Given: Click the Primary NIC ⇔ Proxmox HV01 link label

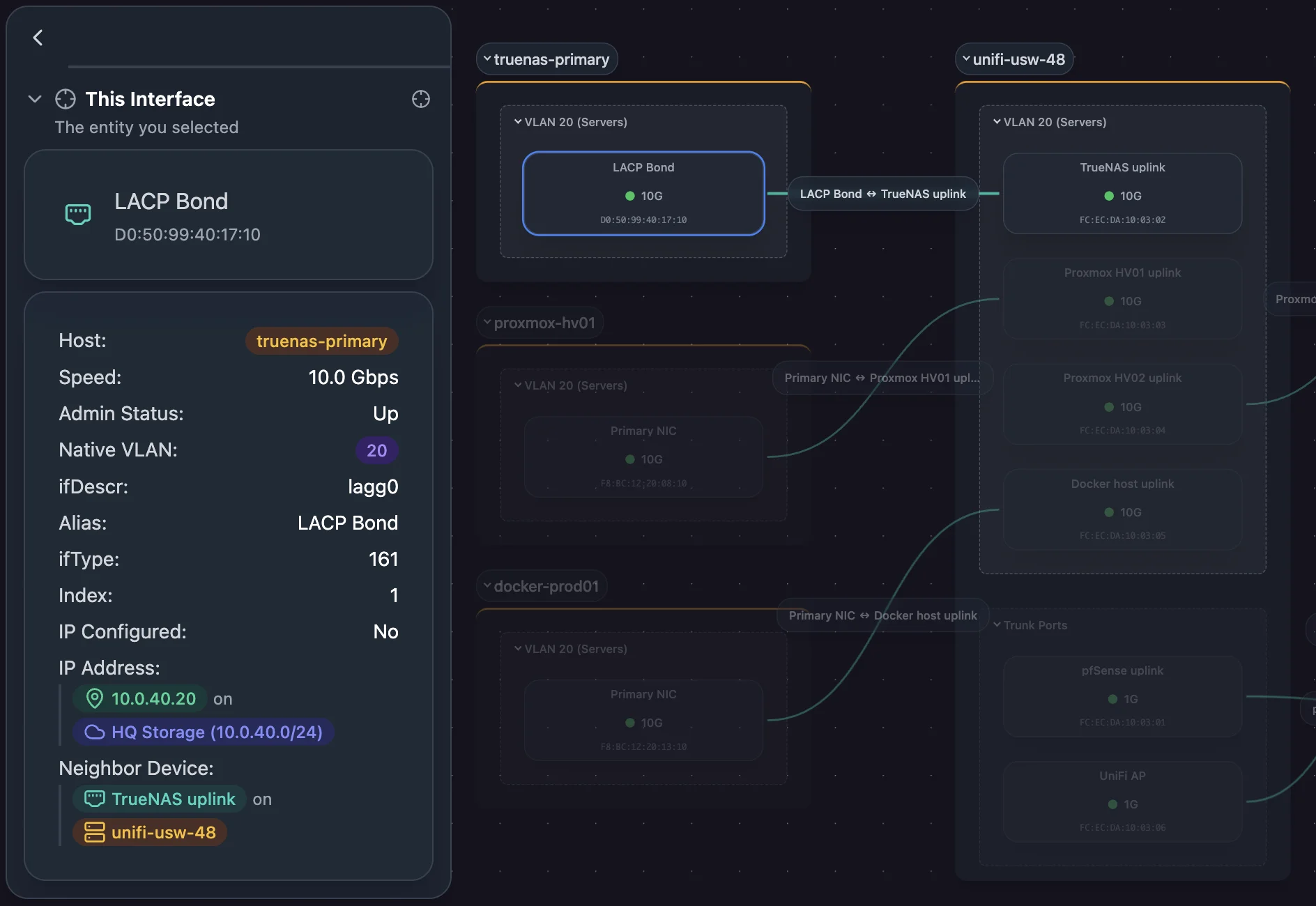Looking at the screenshot, I should (x=882, y=378).
